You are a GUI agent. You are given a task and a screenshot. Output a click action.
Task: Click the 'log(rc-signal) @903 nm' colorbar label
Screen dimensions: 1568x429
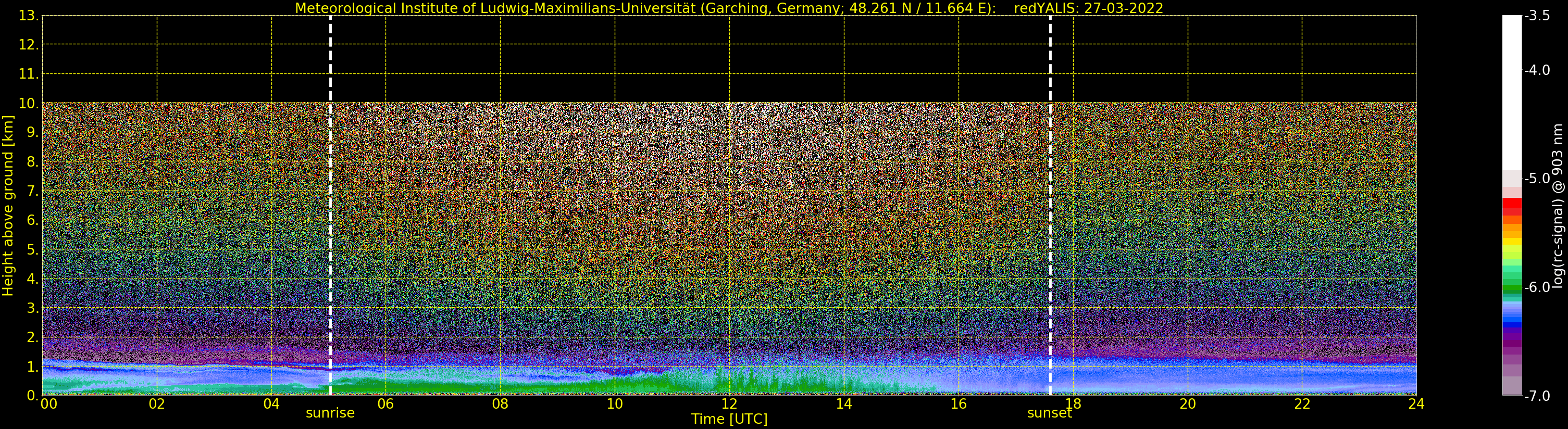(1558, 206)
